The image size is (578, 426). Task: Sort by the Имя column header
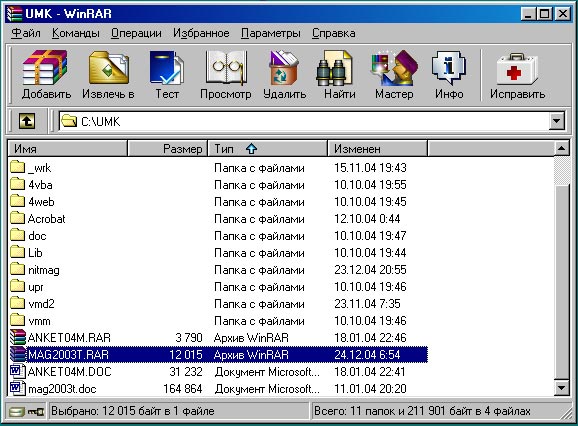coord(67,149)
